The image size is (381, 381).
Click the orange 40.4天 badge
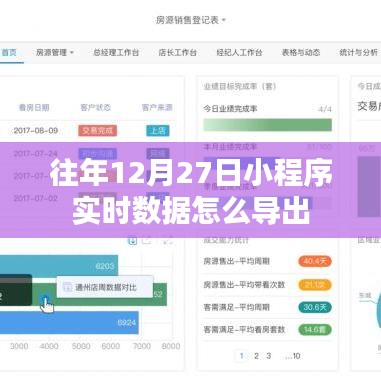315,261
